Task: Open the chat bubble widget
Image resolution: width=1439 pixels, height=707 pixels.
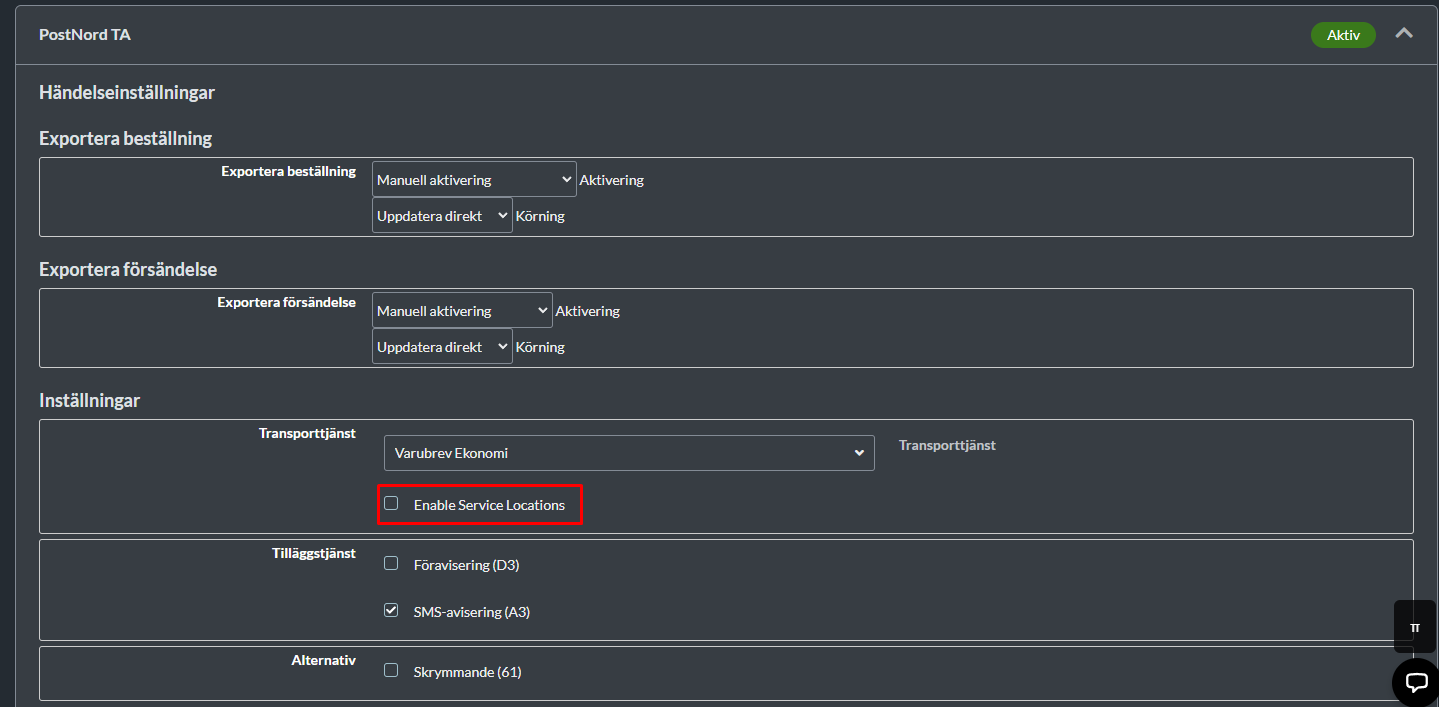Action: pos(1415,682)
